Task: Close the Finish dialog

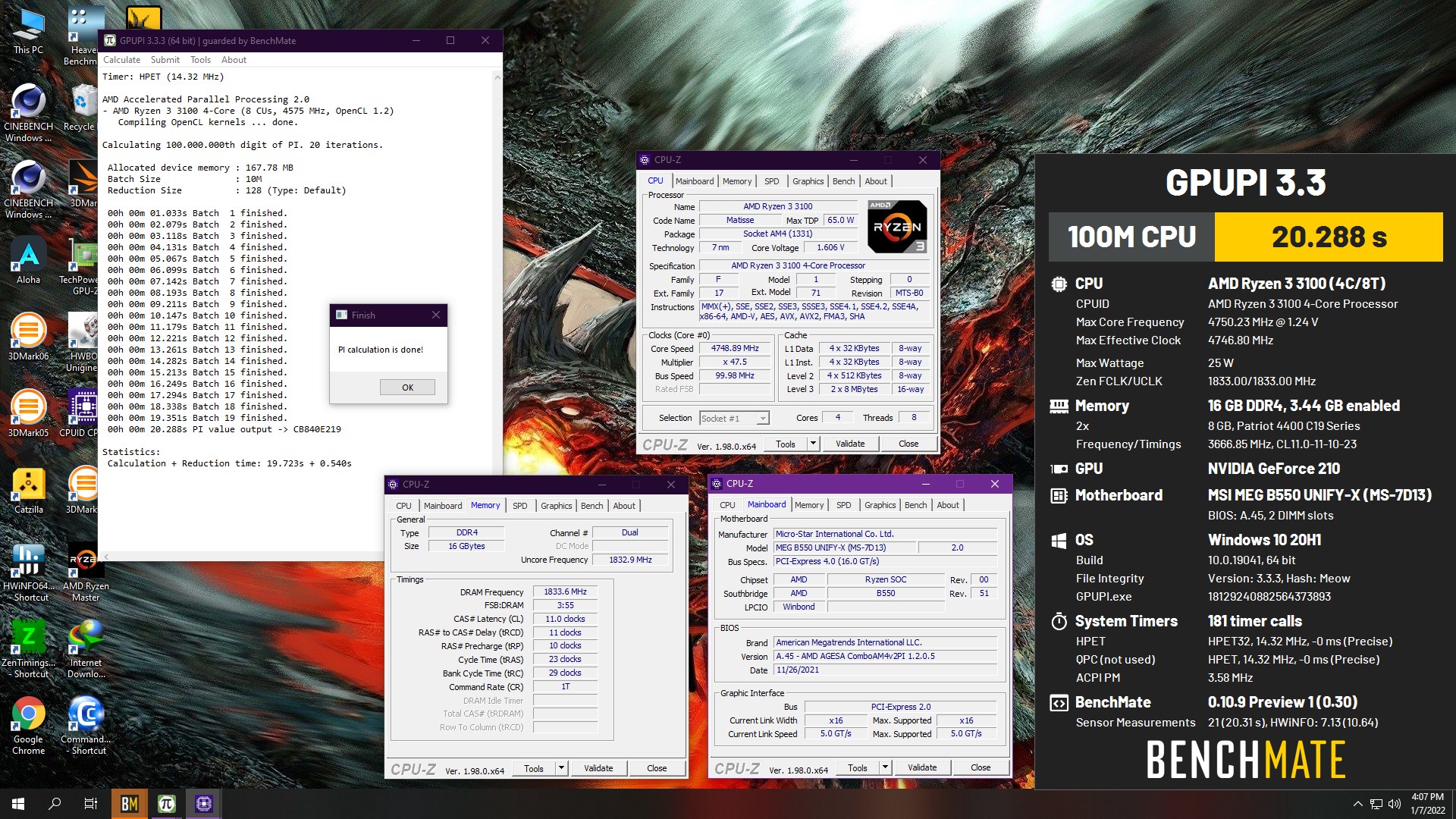Action: (435, 315)
